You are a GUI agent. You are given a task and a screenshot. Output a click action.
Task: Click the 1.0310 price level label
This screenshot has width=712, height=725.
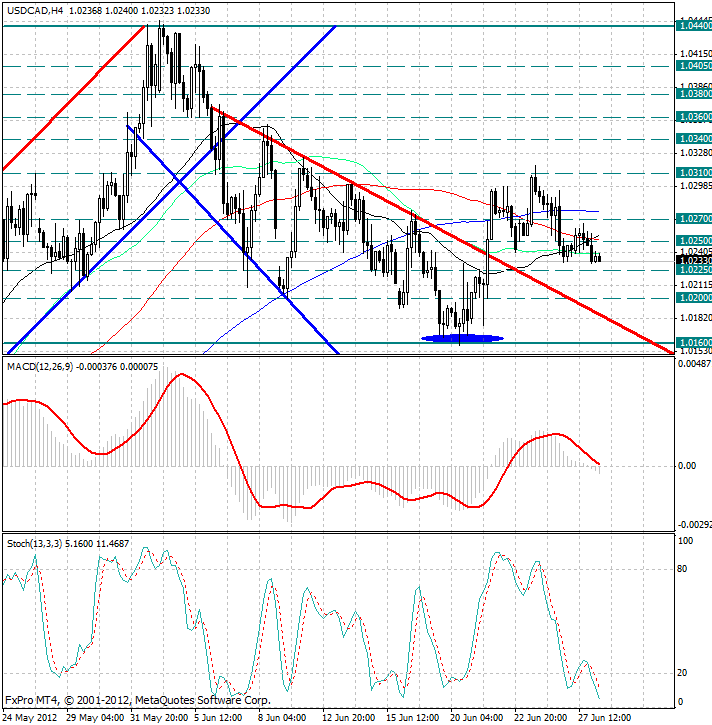tap(694, 173)
